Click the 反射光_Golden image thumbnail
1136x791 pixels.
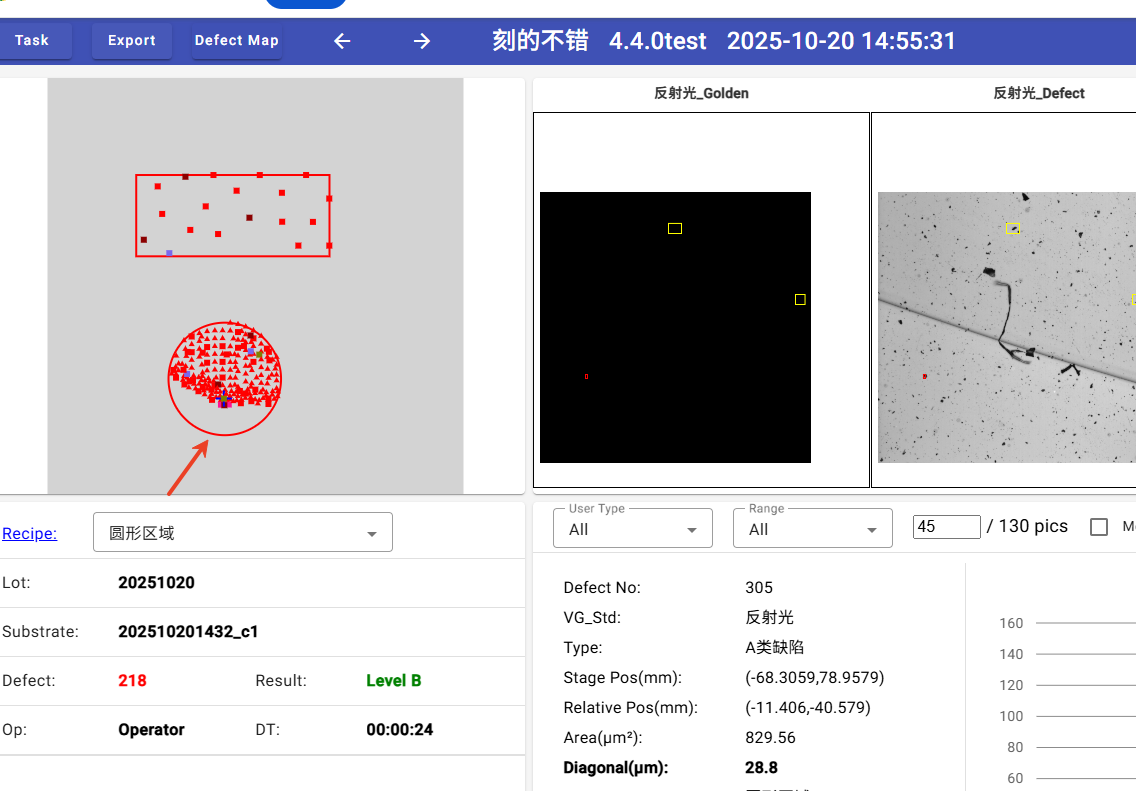(x=675, y=327)
